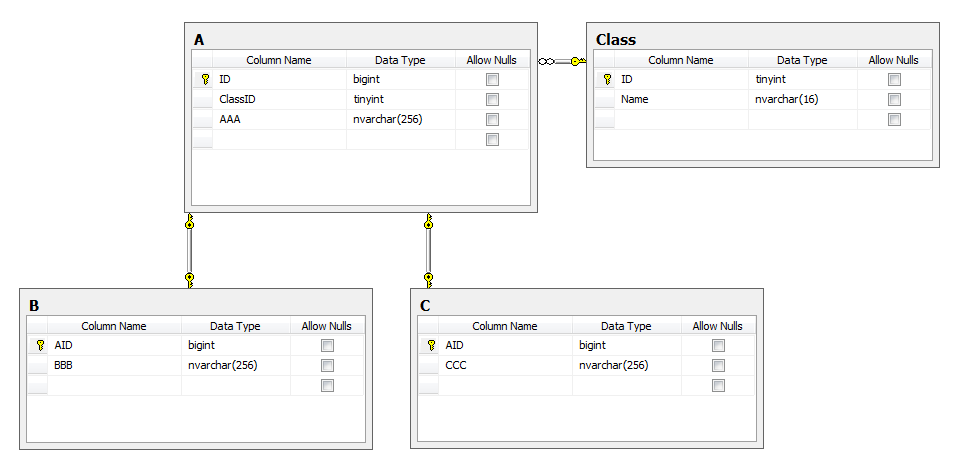The width and height of the screenshot is (955, 476).
Task: Click the Data Type header in Class table
Action: coord(802,60)
